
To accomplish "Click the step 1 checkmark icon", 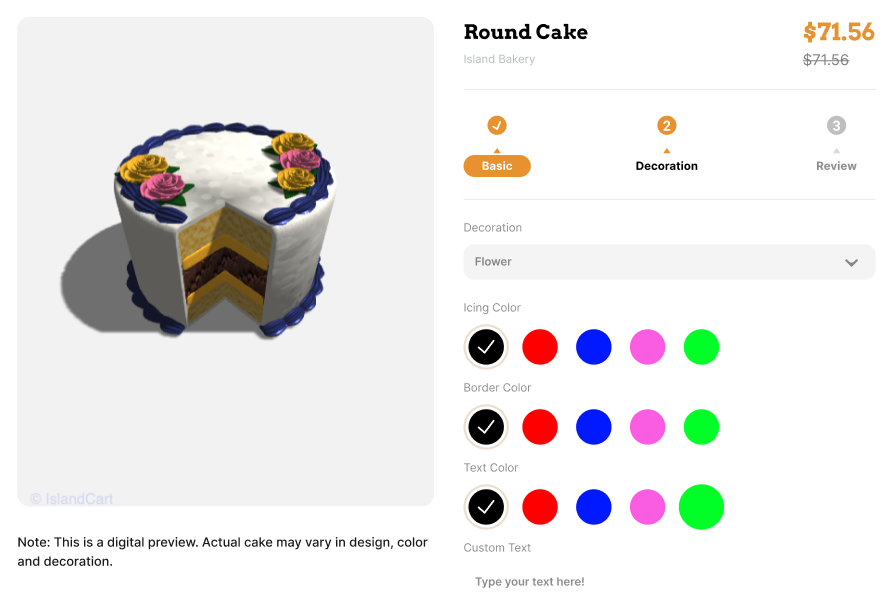I will (497, 125).
